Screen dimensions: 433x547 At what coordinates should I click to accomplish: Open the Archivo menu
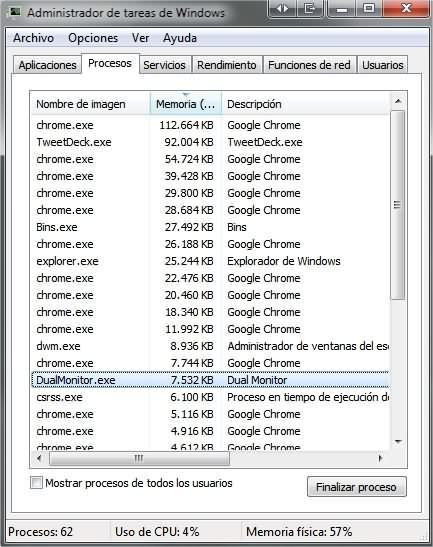[33, 38]
